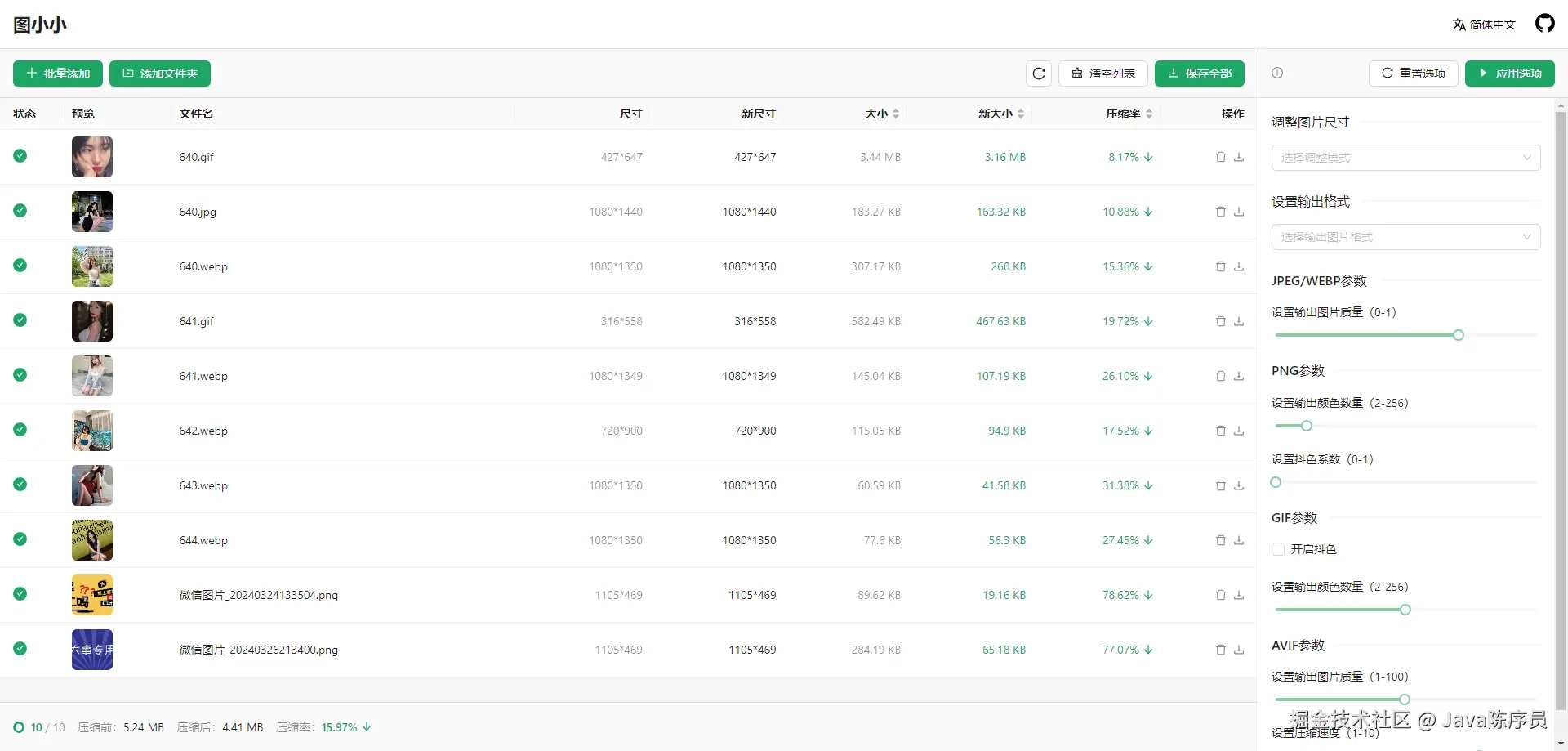The height and width of the screenshot is (751, 1568).
Task: Click the info icon in options panel
Action: (x=1277, y=73)
